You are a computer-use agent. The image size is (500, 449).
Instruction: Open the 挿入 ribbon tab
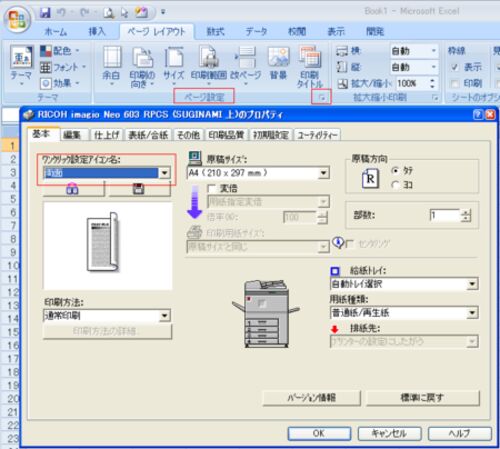click(x=97, y=32)
